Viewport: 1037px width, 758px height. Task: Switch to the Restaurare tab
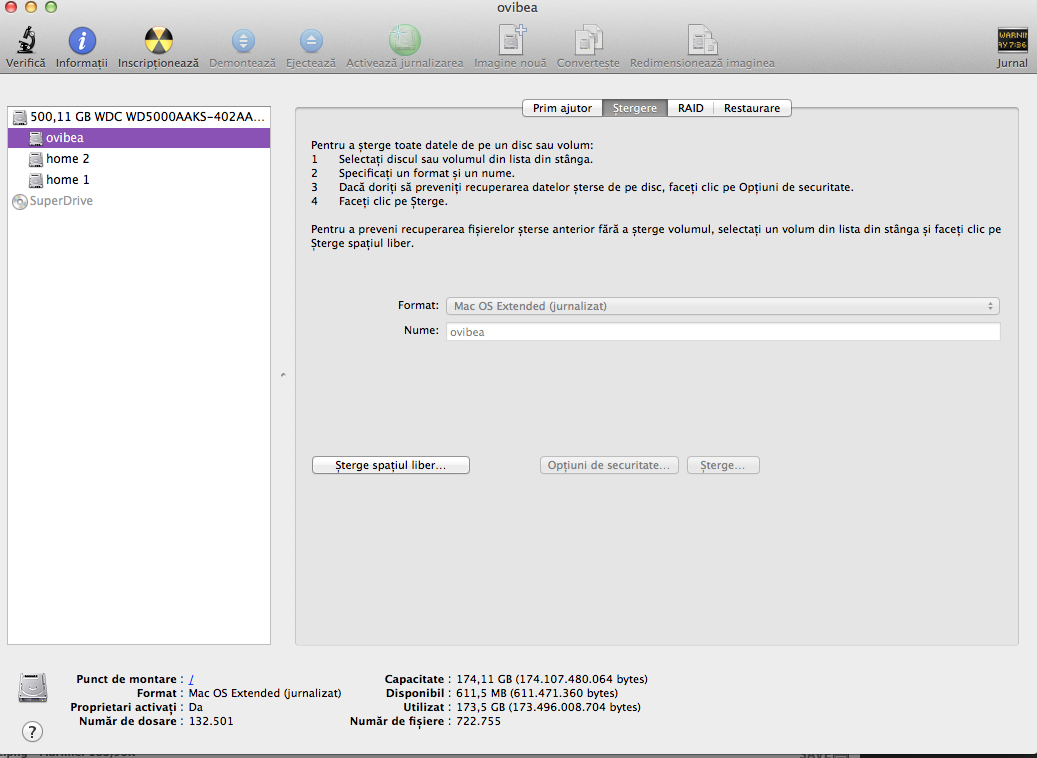752,108
